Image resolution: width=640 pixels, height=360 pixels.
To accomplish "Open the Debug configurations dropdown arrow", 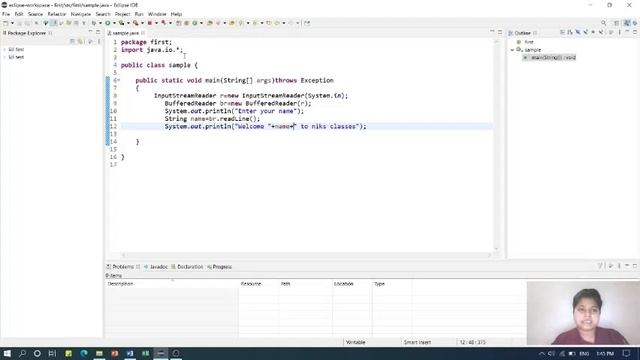I will 100,23.
